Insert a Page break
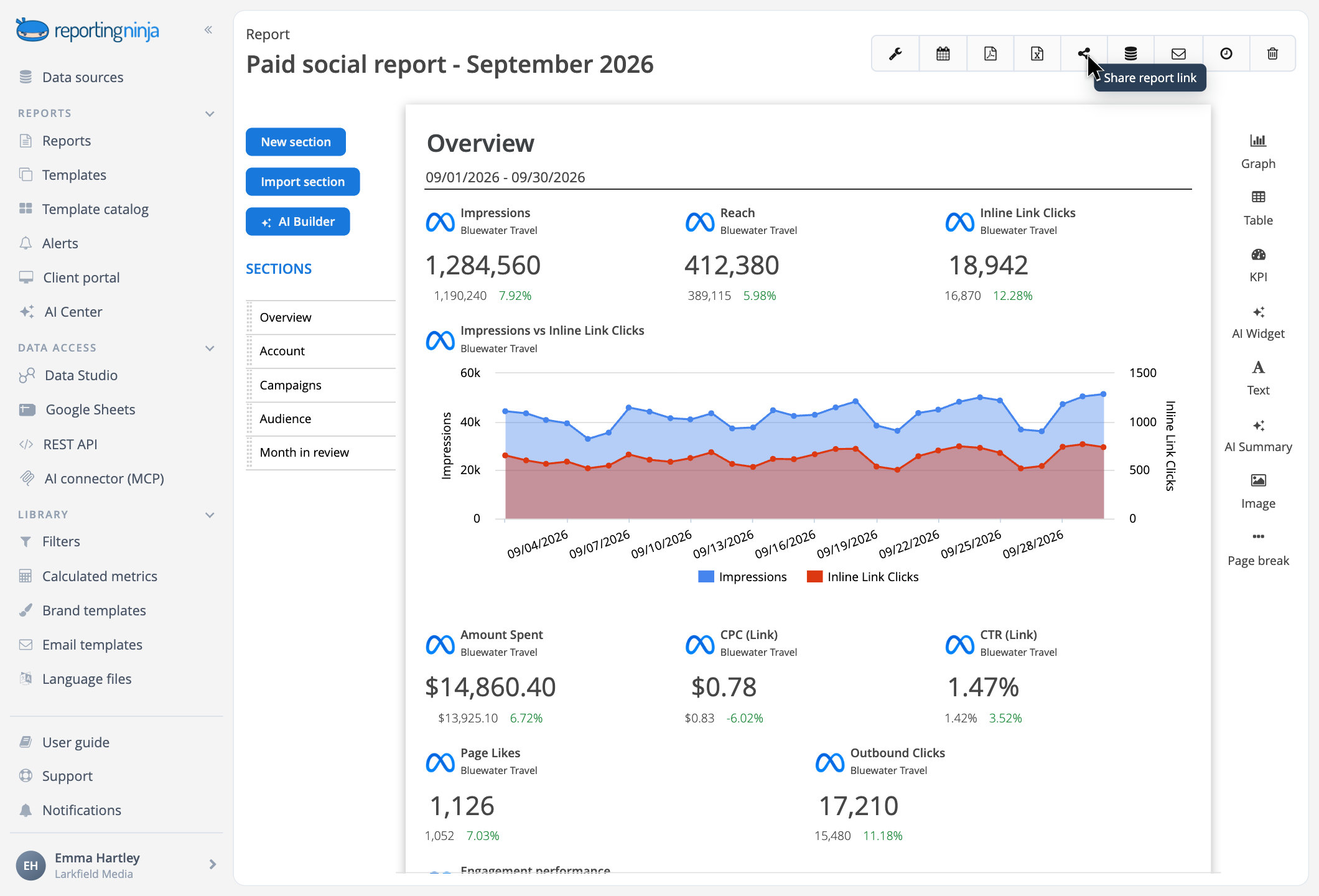 1258,548
